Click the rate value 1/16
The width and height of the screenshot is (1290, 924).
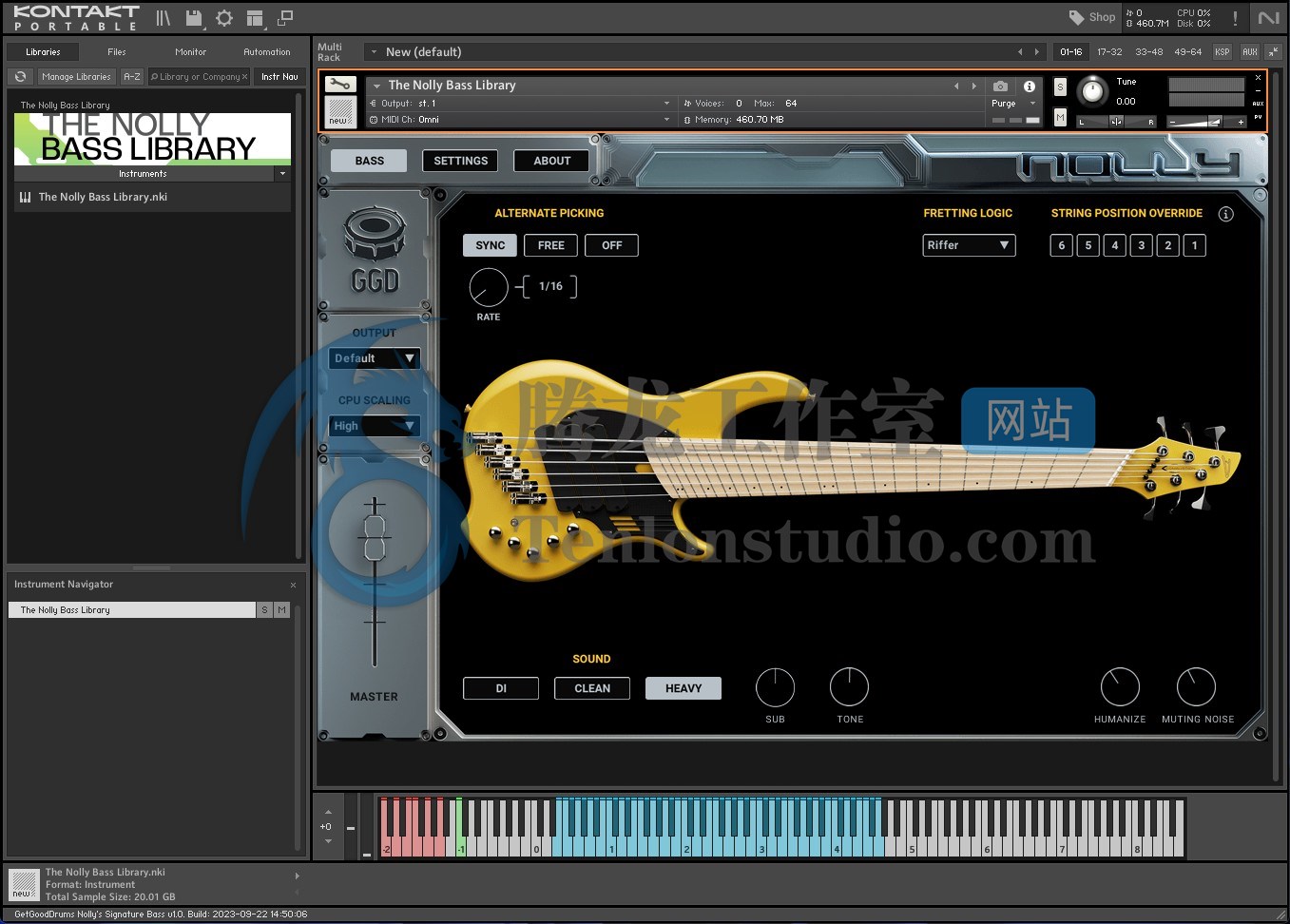click(x=550, y=286)
